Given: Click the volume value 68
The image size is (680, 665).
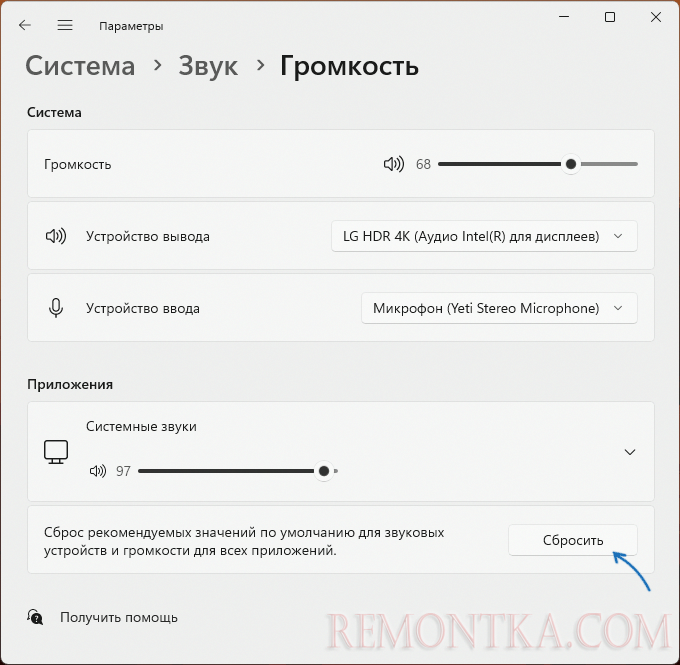Looking at the screenshot, I should point(423,164).
